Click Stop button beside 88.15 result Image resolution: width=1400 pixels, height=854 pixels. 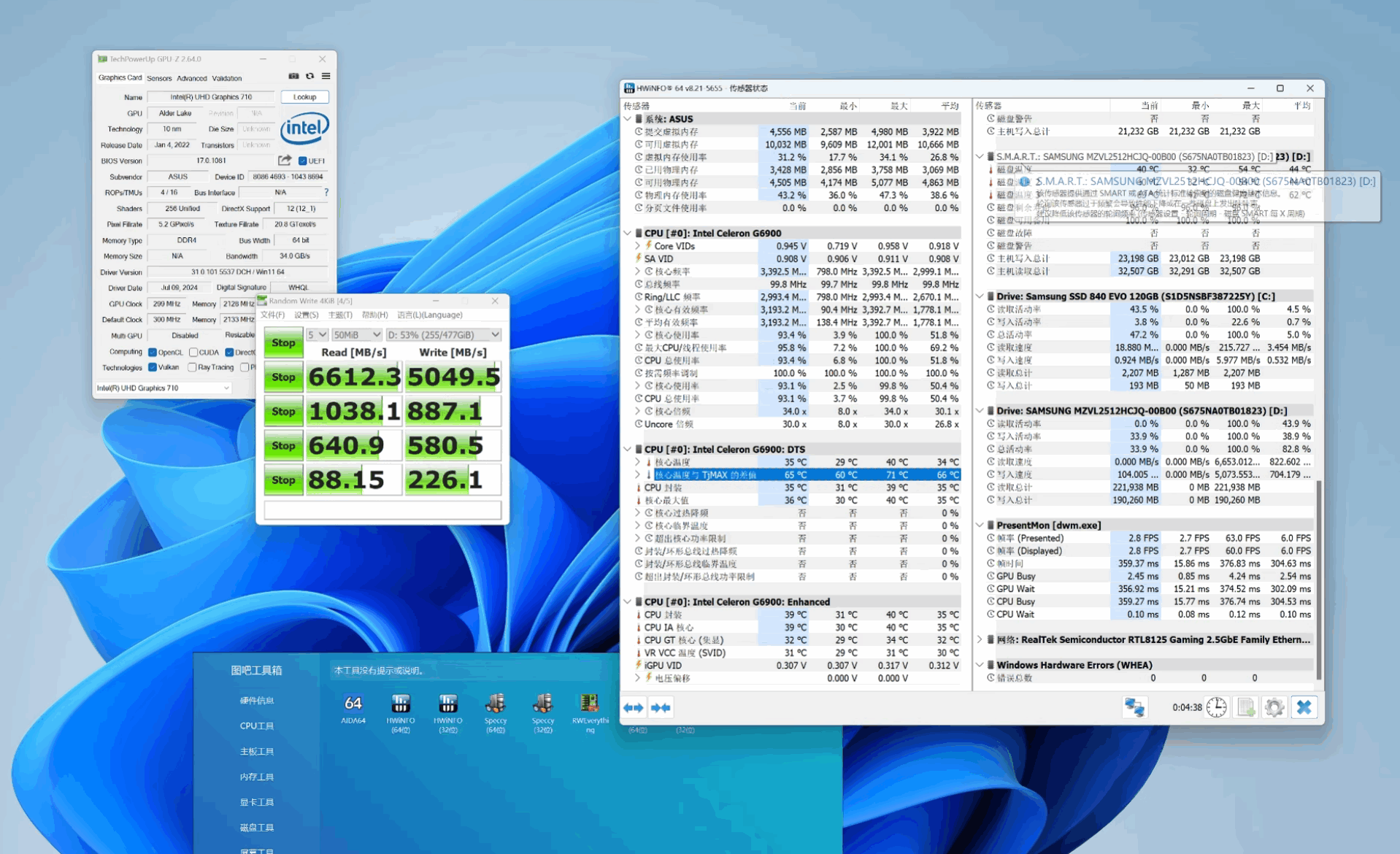pos(284,480)
